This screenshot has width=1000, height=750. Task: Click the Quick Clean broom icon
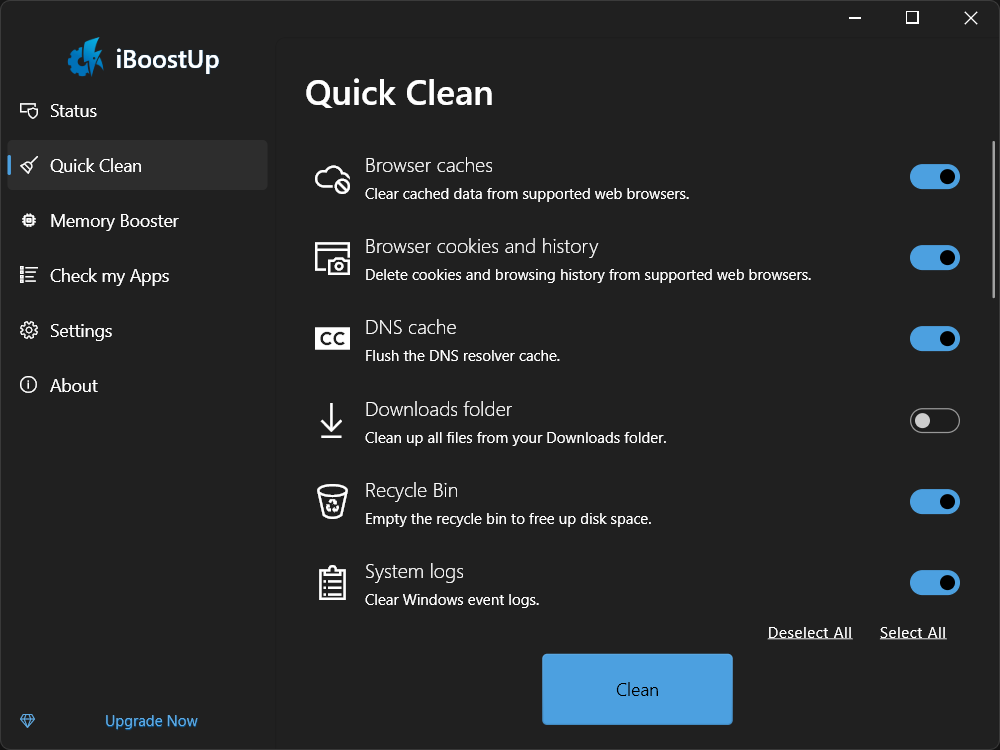[x=29, y=165]
